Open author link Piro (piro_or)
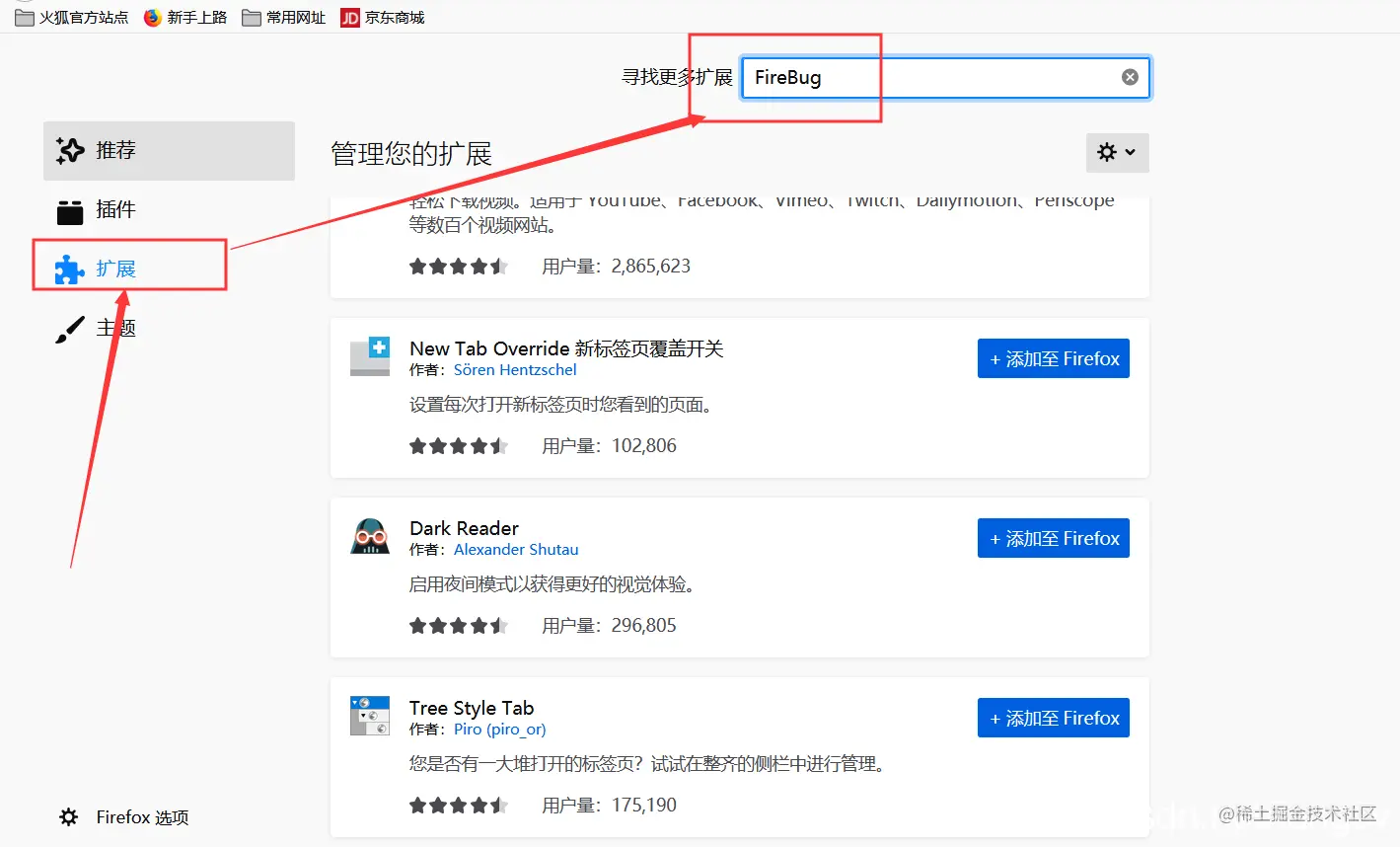The width and height of the screenshot is (1400, 847). point(499,729)
